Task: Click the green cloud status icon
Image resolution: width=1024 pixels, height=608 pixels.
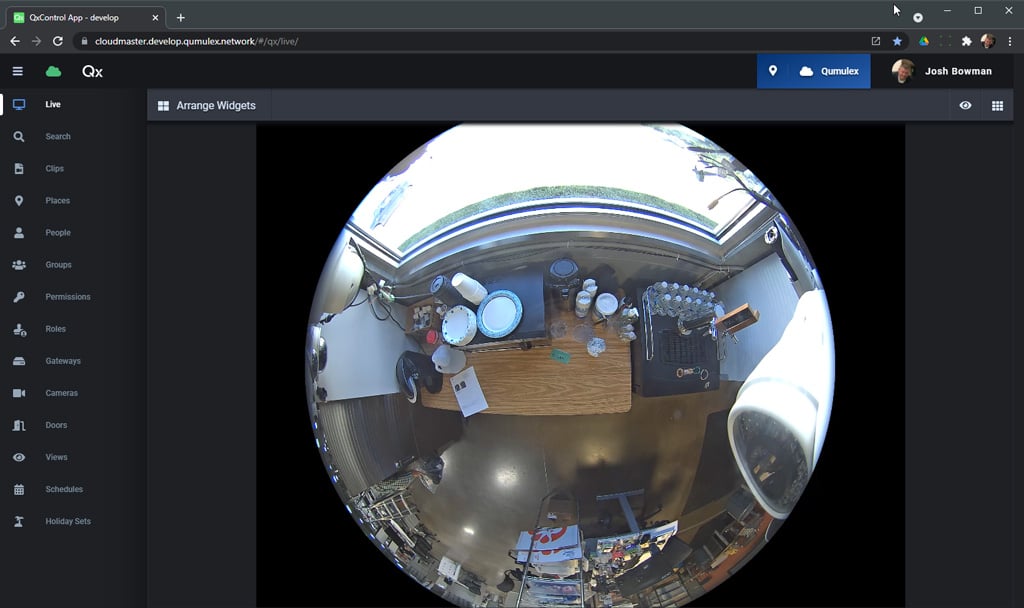Action: point(53,71)
